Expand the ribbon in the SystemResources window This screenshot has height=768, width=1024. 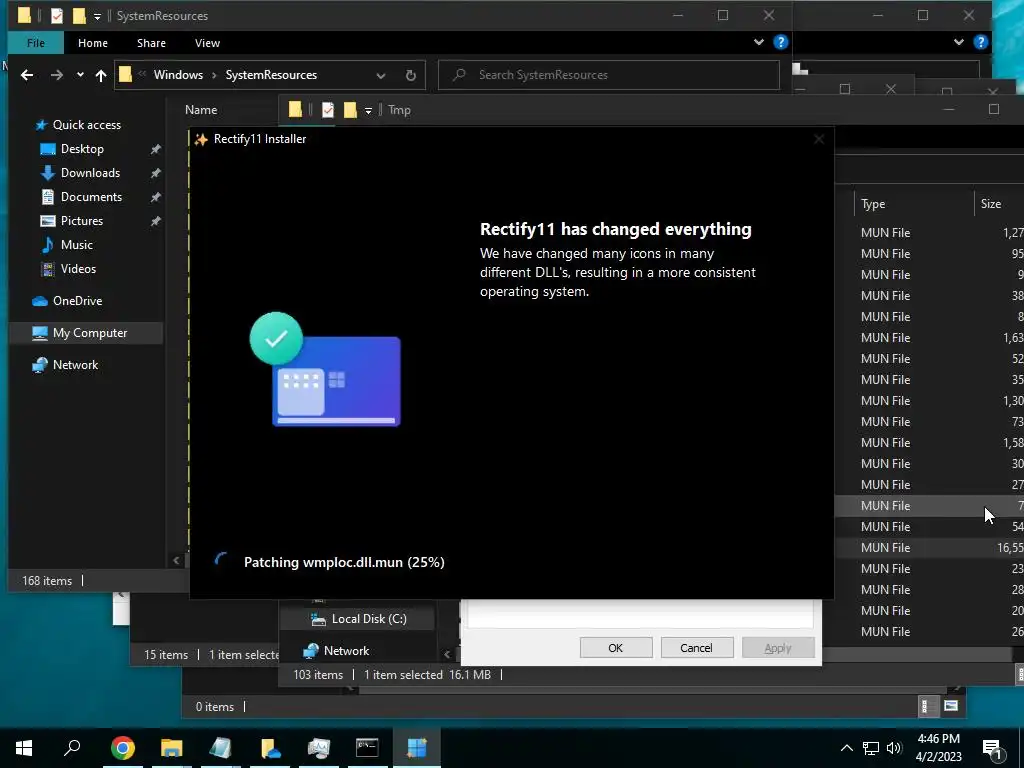coord(759,42)
